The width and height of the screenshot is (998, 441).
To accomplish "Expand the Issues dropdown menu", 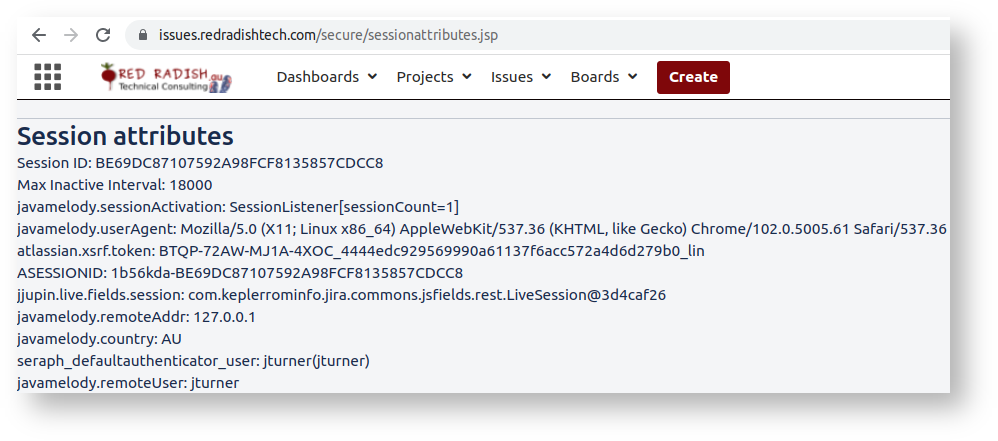I will click(520, 77).
